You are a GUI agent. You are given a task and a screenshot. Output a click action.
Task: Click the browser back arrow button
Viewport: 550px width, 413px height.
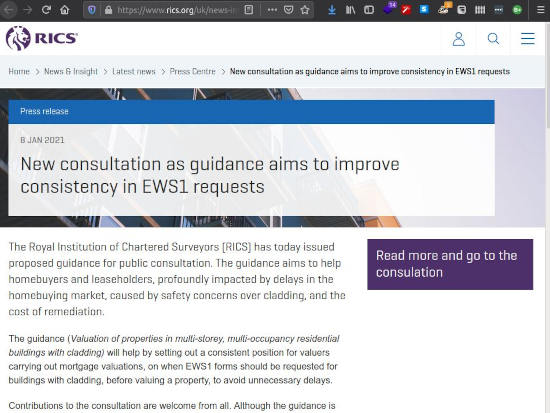pos(9,10)
